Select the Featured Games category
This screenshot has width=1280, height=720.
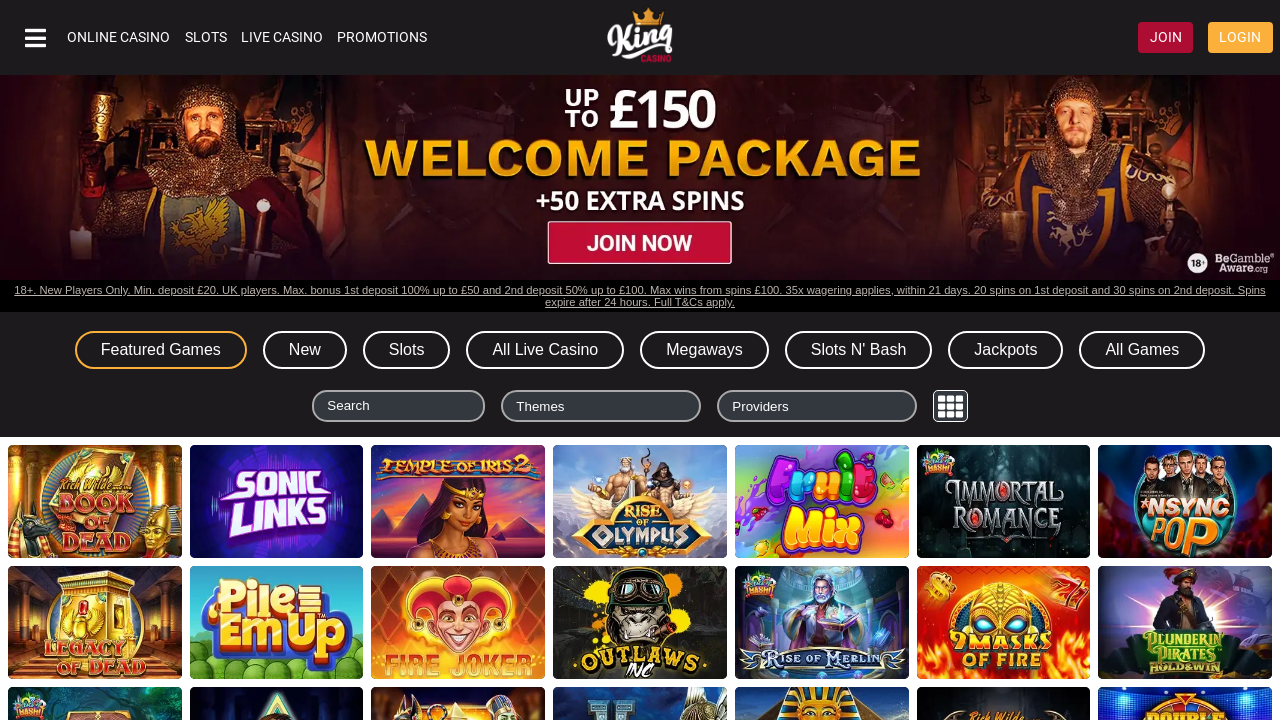161,350
